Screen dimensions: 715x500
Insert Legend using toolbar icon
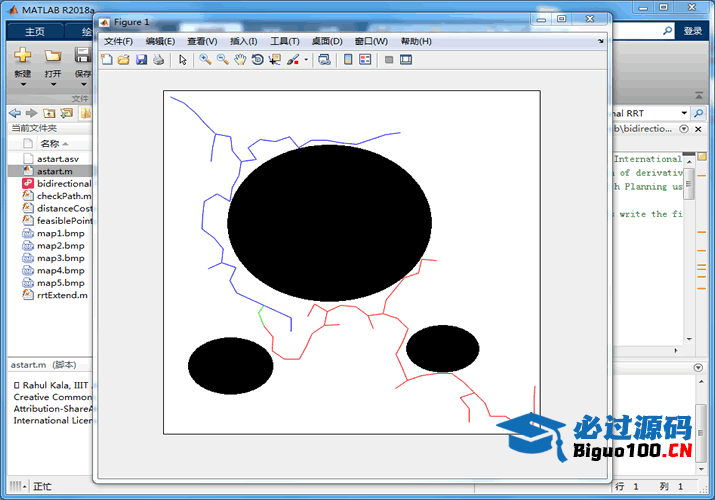pos(365,60)
